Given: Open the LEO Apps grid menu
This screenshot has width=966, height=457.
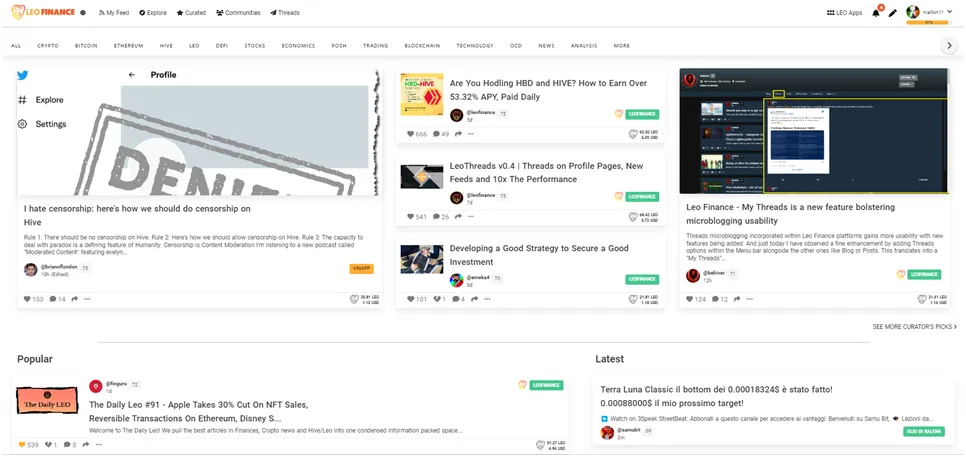Looking at the screenshot, I should click(845, 13).
